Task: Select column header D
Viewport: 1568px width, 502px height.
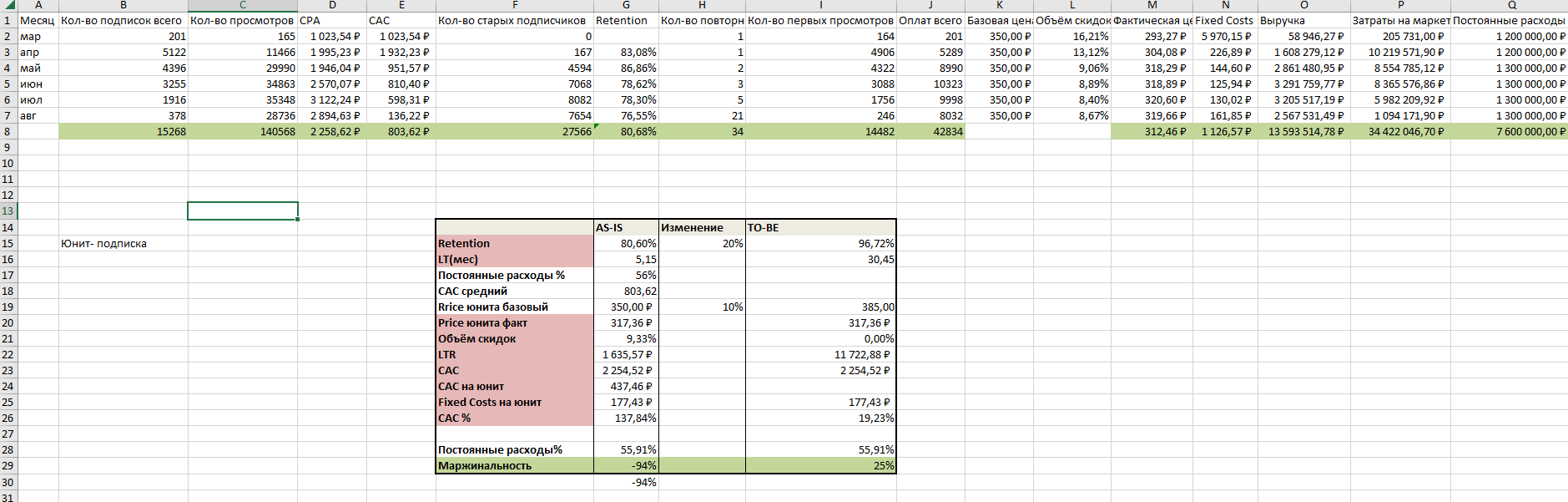Action: point(332,5)
